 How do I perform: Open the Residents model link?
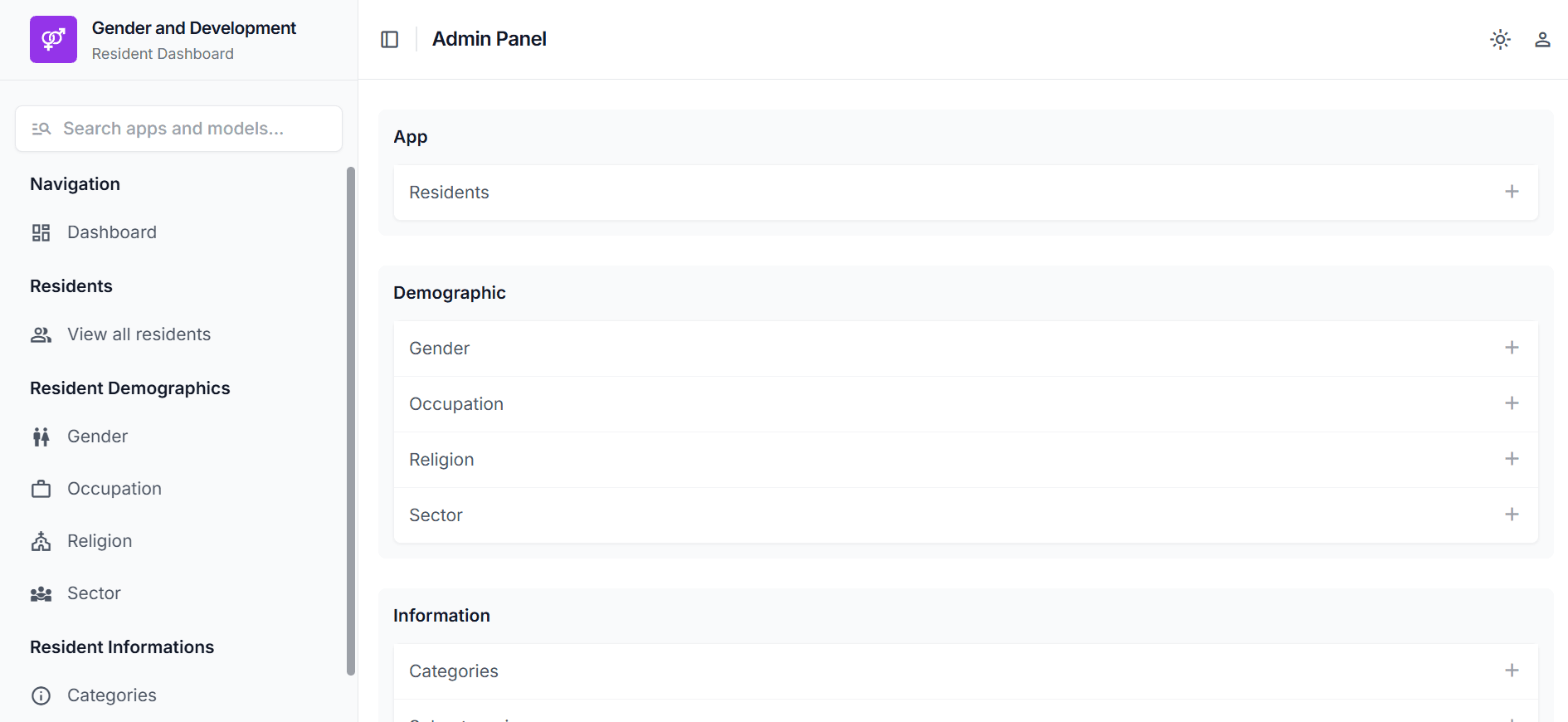(x=449, y=193)
